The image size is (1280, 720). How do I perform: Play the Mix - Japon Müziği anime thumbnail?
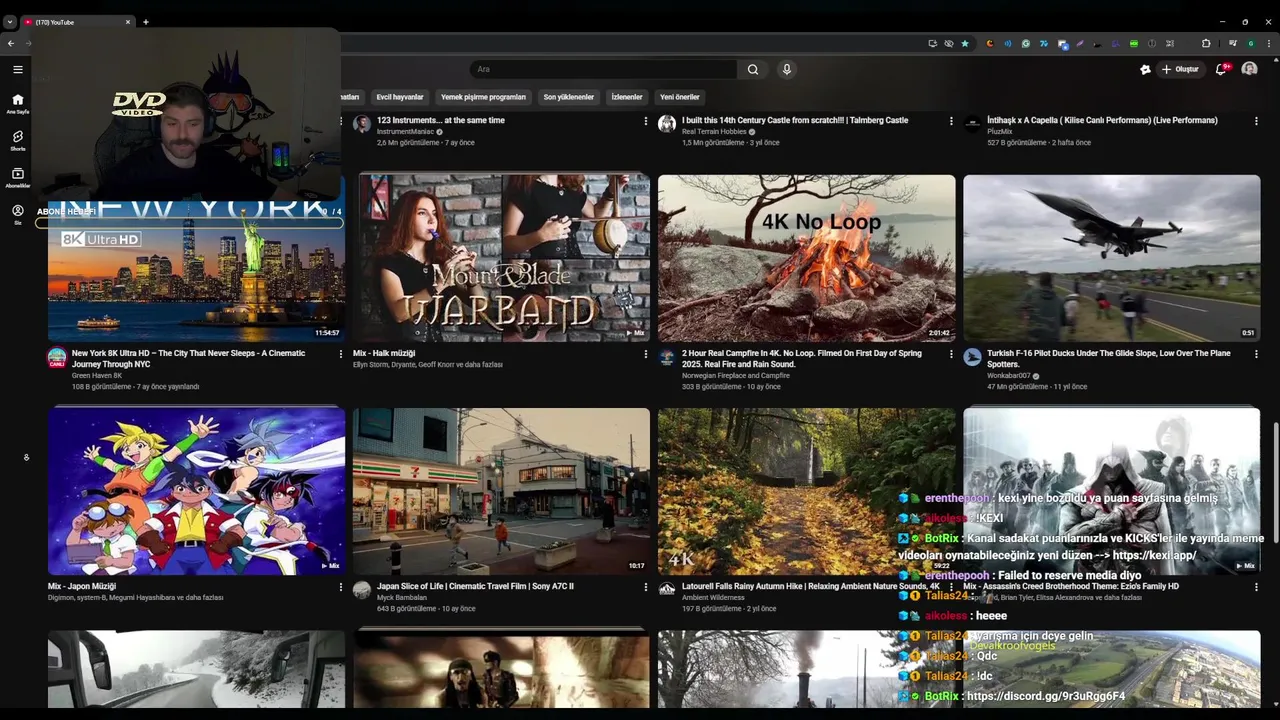click(196, 491)
